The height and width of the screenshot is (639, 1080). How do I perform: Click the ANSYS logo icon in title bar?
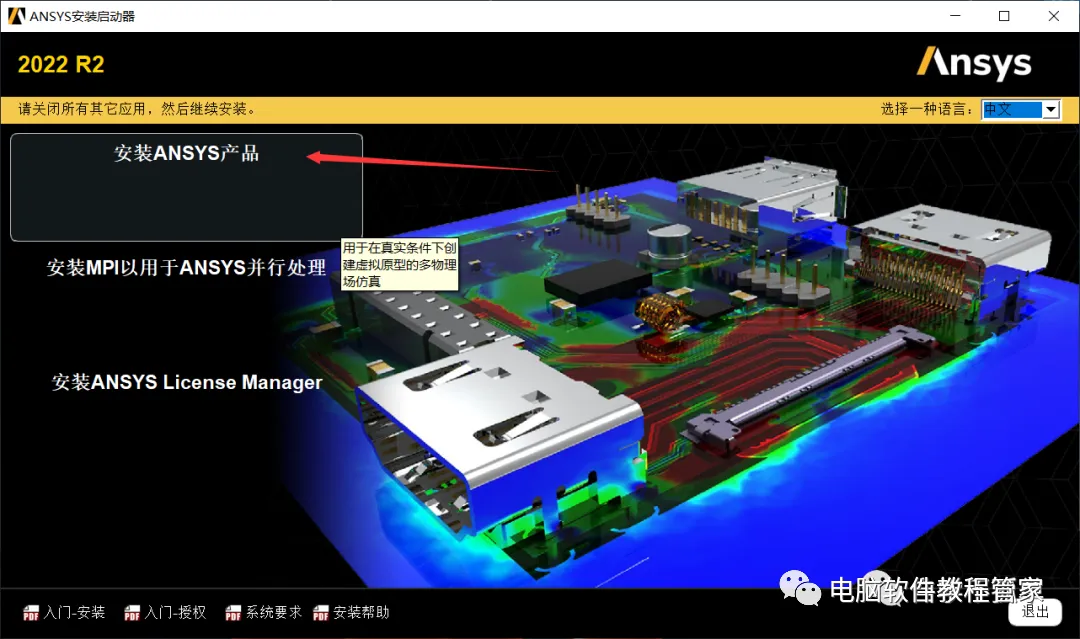pos(16,16)
